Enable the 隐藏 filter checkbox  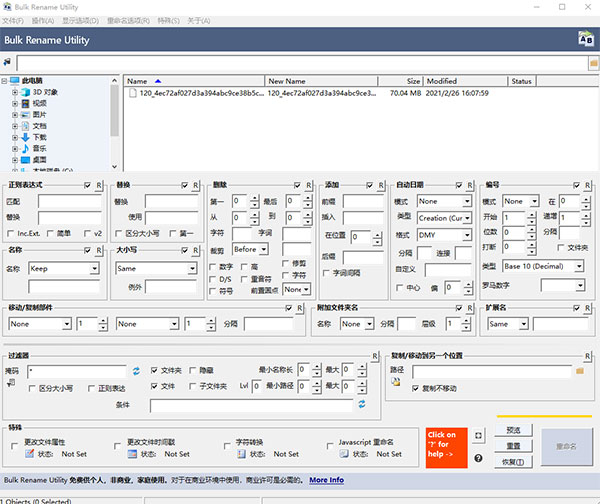tap(192, 370)
